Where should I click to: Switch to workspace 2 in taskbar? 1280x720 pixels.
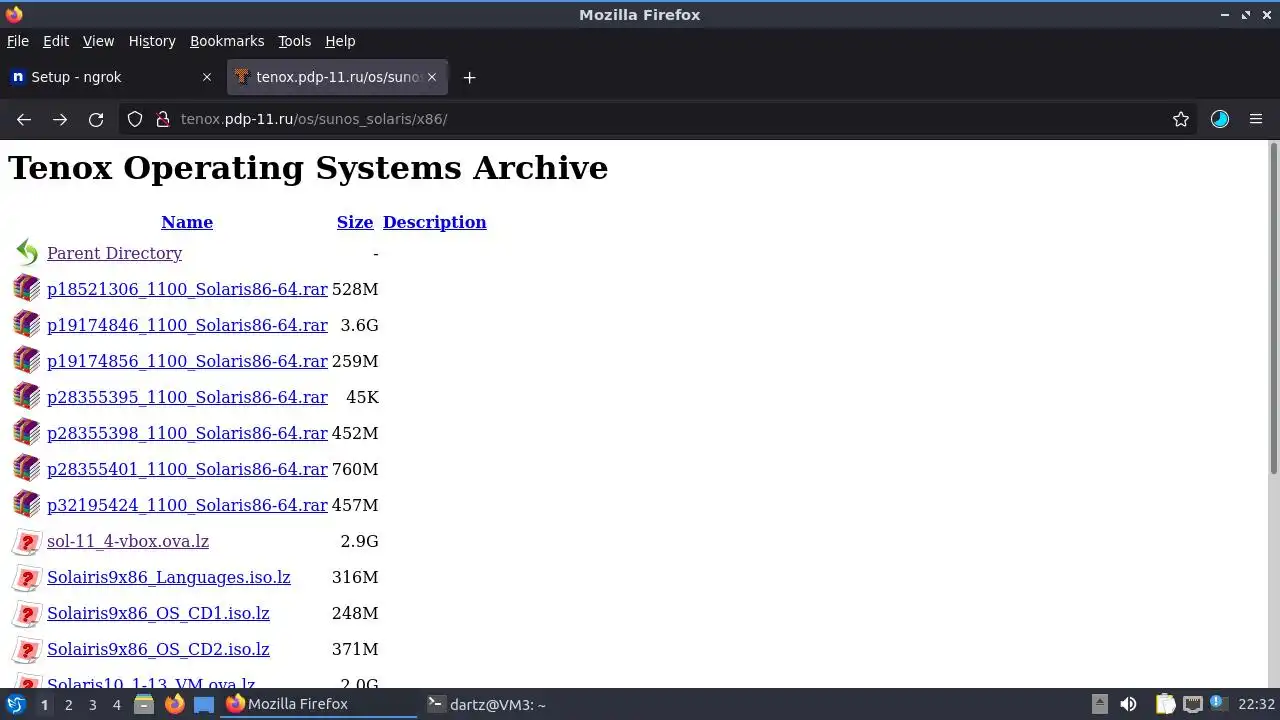pos(68,705)
